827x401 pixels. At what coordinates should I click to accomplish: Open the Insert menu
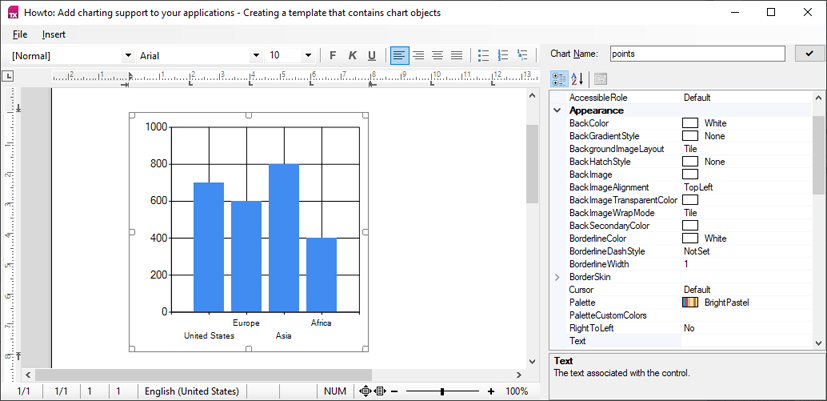pos(54,34)
